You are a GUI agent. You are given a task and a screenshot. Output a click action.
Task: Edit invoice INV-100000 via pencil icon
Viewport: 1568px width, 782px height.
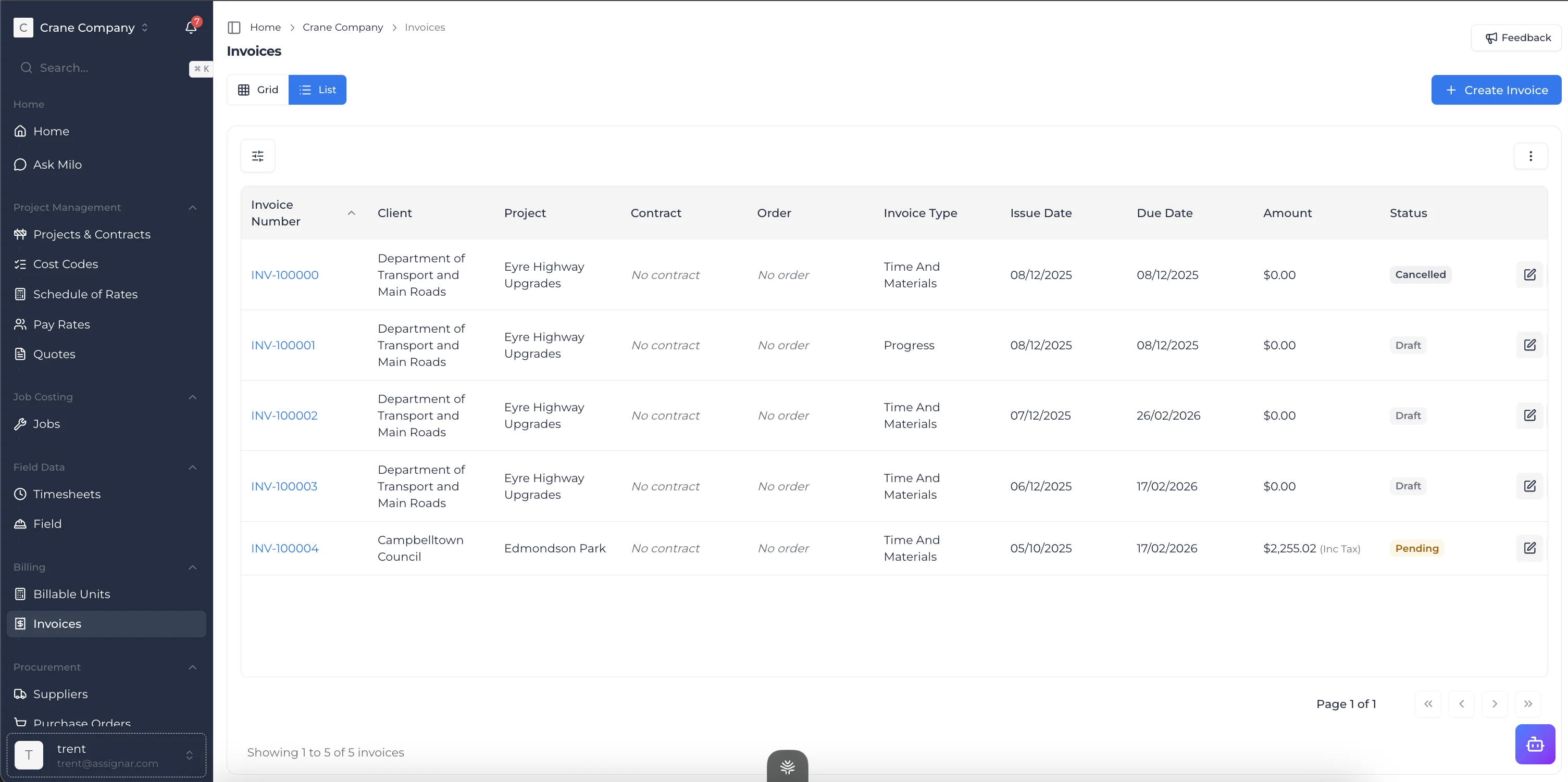(1529, 274)
